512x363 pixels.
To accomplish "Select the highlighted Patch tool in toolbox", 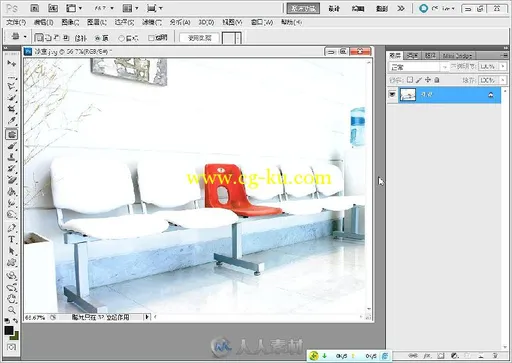I will [x=12, y=134].
